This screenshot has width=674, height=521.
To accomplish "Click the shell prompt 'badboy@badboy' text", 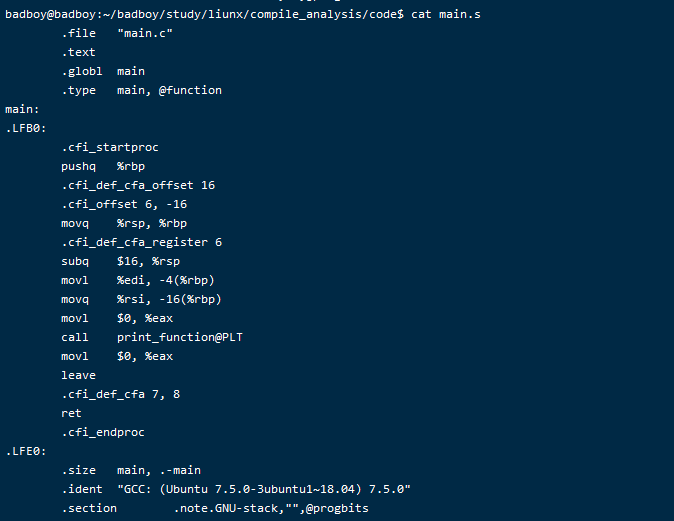I will [52, 14].
